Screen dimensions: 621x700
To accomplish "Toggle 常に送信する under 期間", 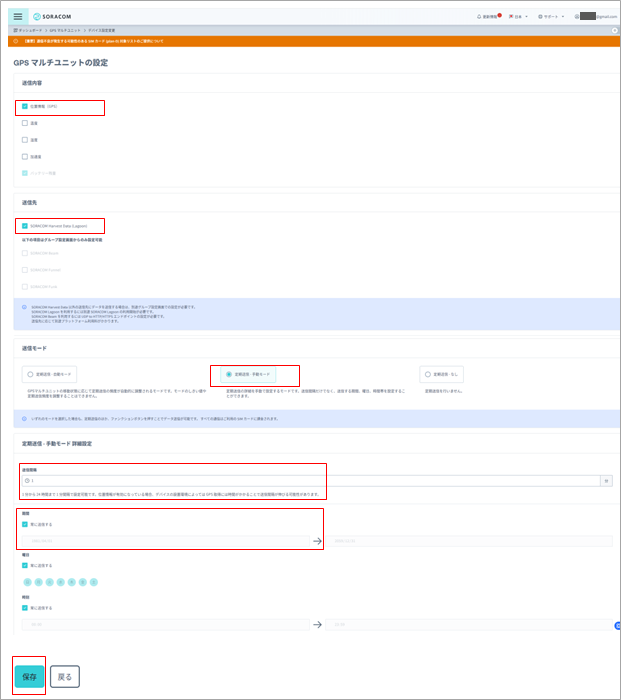I will (x=25, y=524).
